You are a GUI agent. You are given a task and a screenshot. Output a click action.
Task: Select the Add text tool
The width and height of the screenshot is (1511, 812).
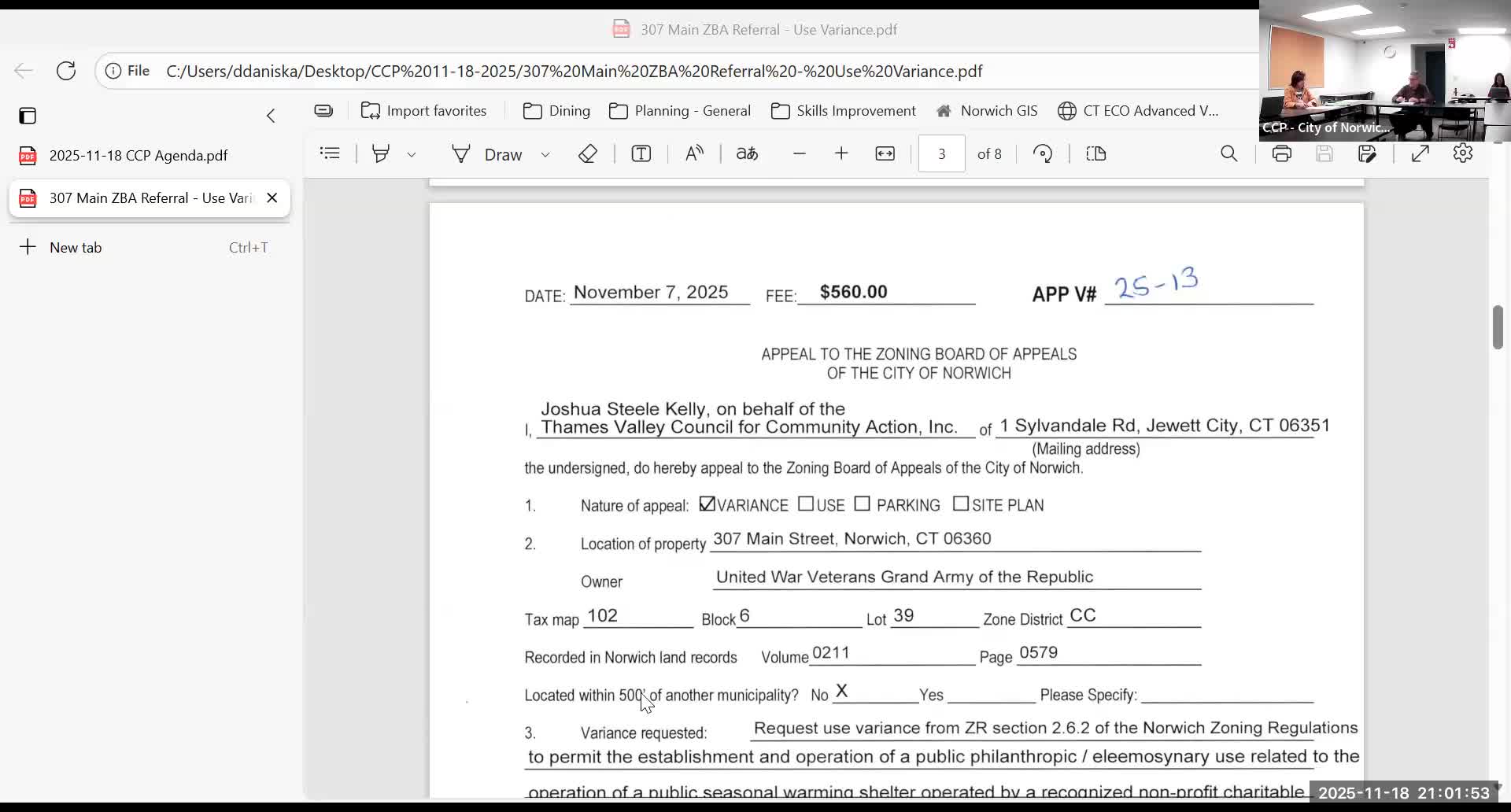pos(641,154)
